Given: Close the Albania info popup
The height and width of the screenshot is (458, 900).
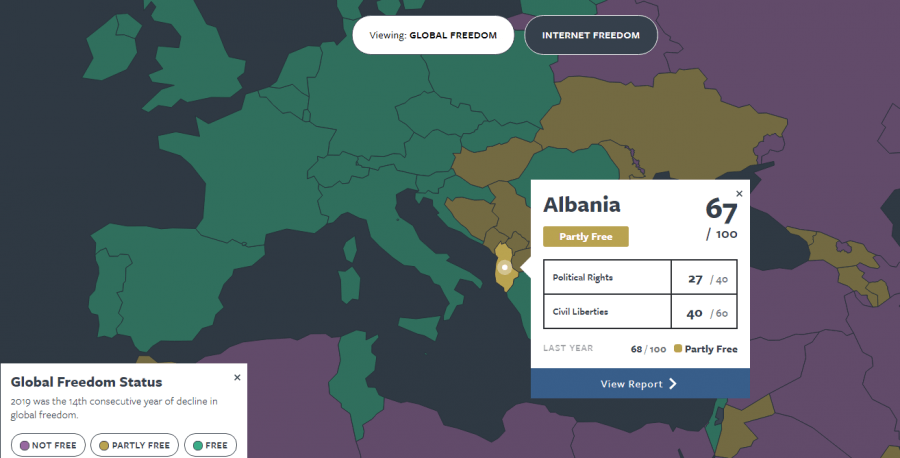Looking at the screenshot, I should (739, 194).
